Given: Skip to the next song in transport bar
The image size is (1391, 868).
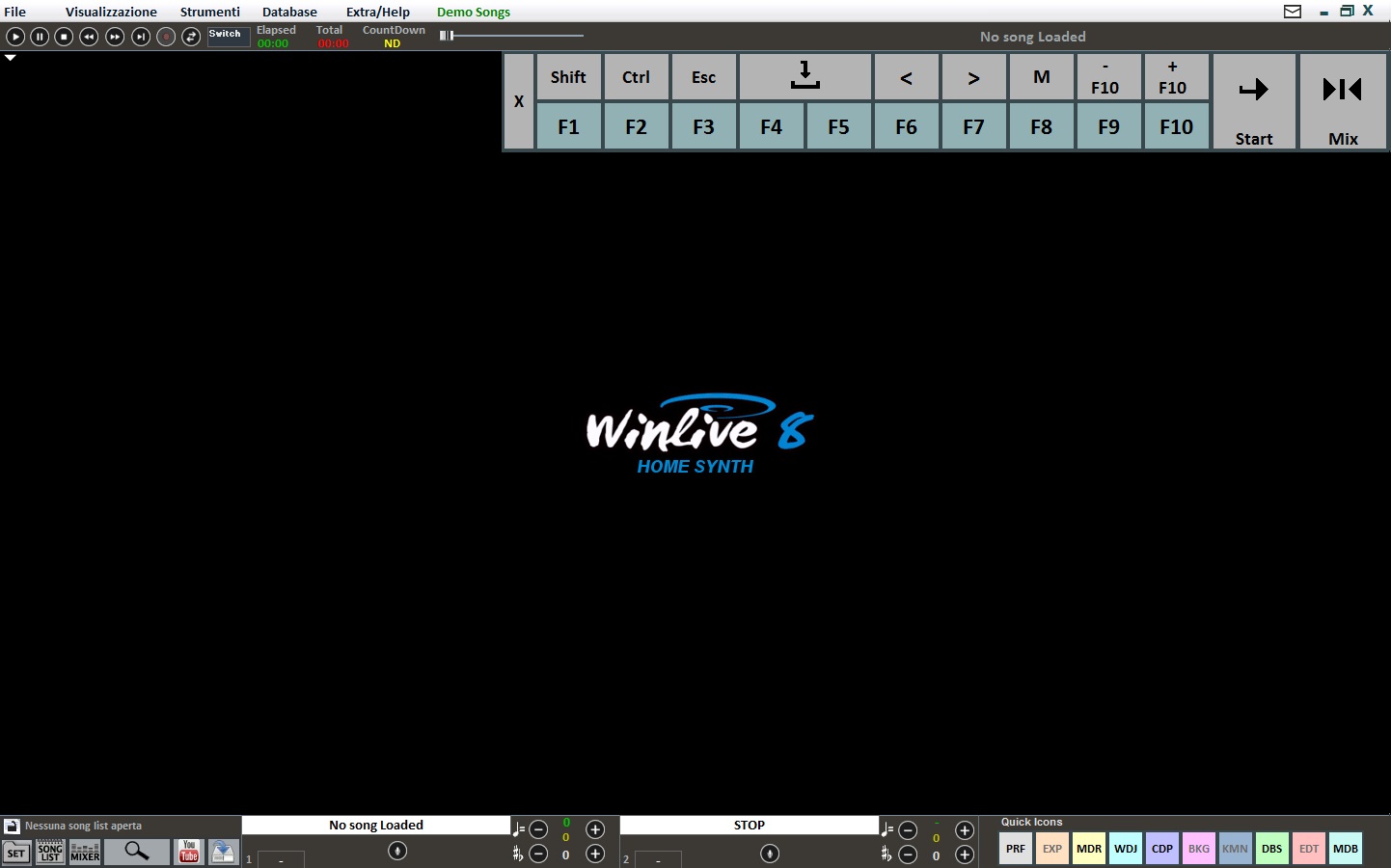Looking at the screenshot, I should (141, 37).
